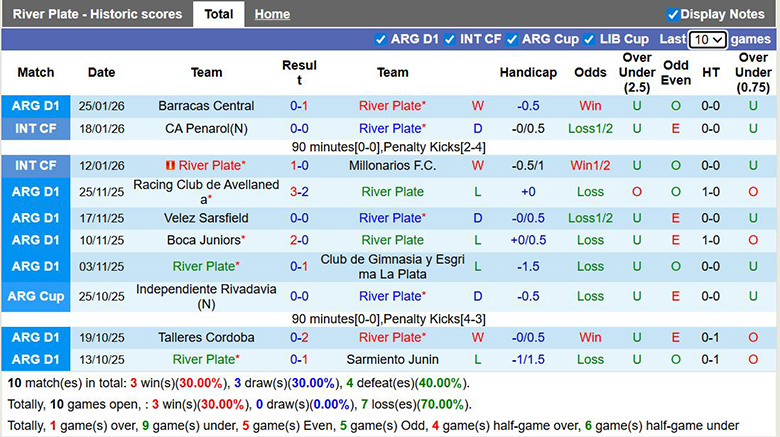This screenshot has width=780, height=437.
Task: Open Talleres Cordoba team link
Action: coord(206,337)
